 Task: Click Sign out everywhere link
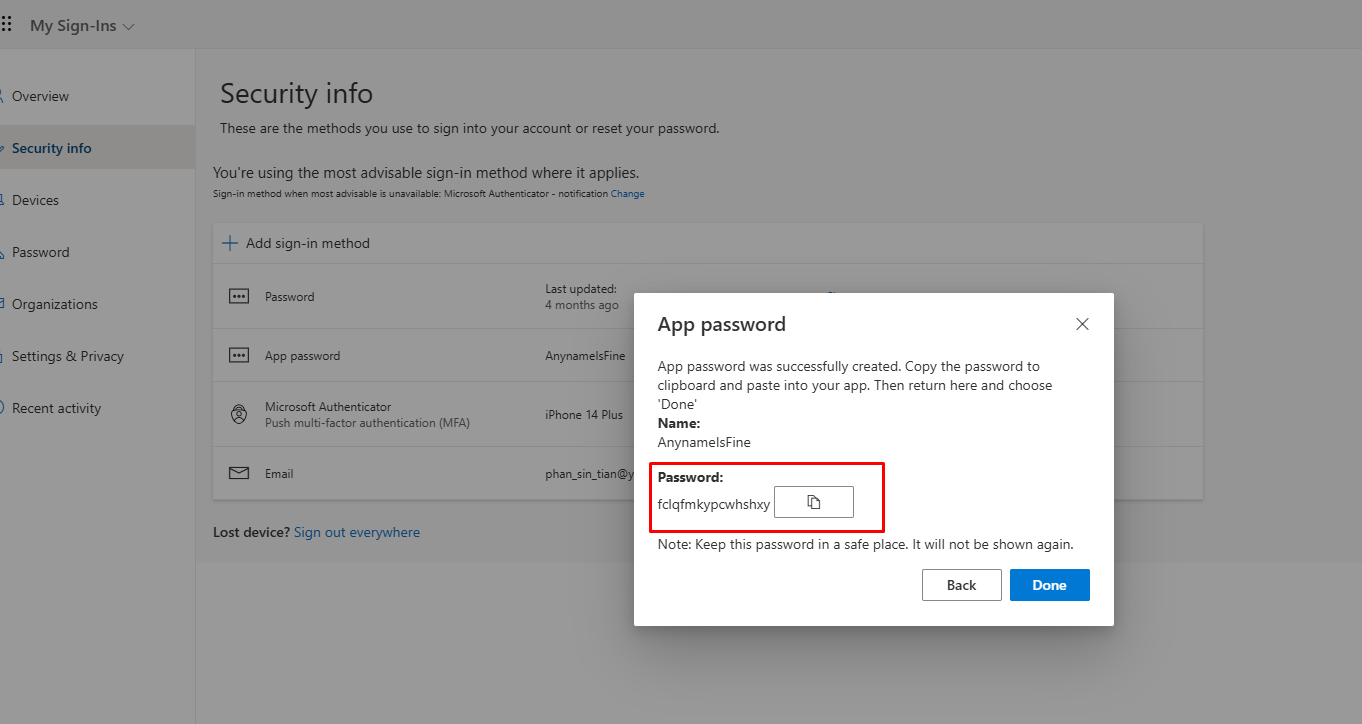click(x=357, y=532)
